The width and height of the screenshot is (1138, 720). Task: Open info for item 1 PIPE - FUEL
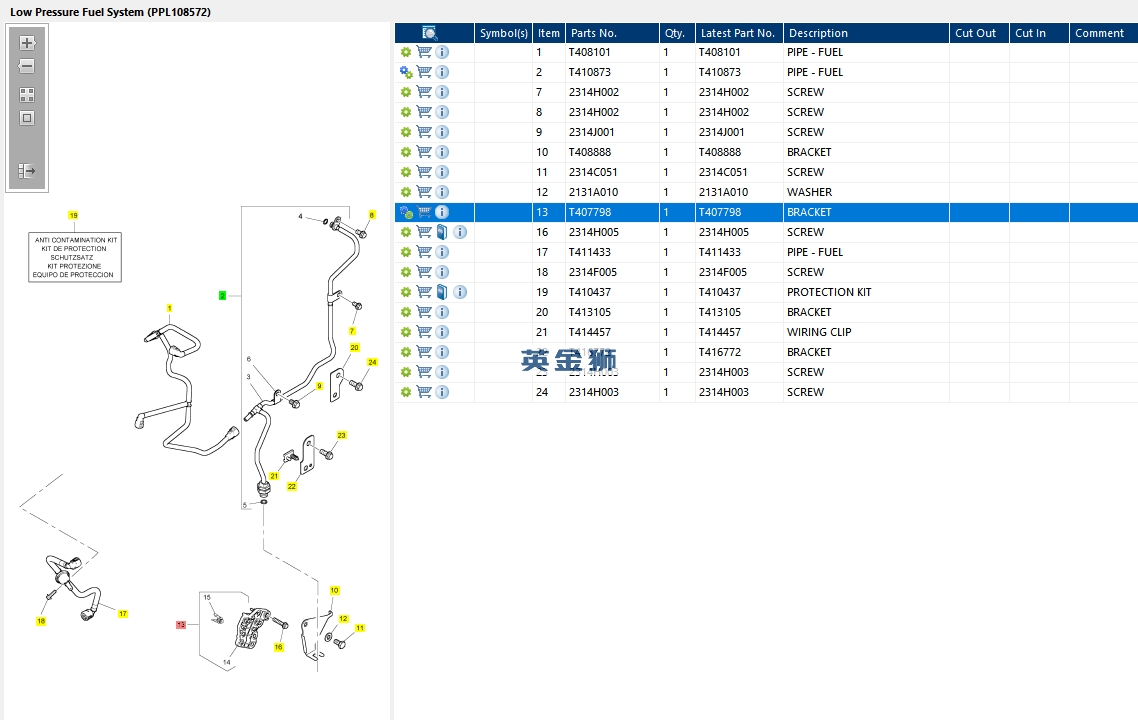click(x=442, y=52)
